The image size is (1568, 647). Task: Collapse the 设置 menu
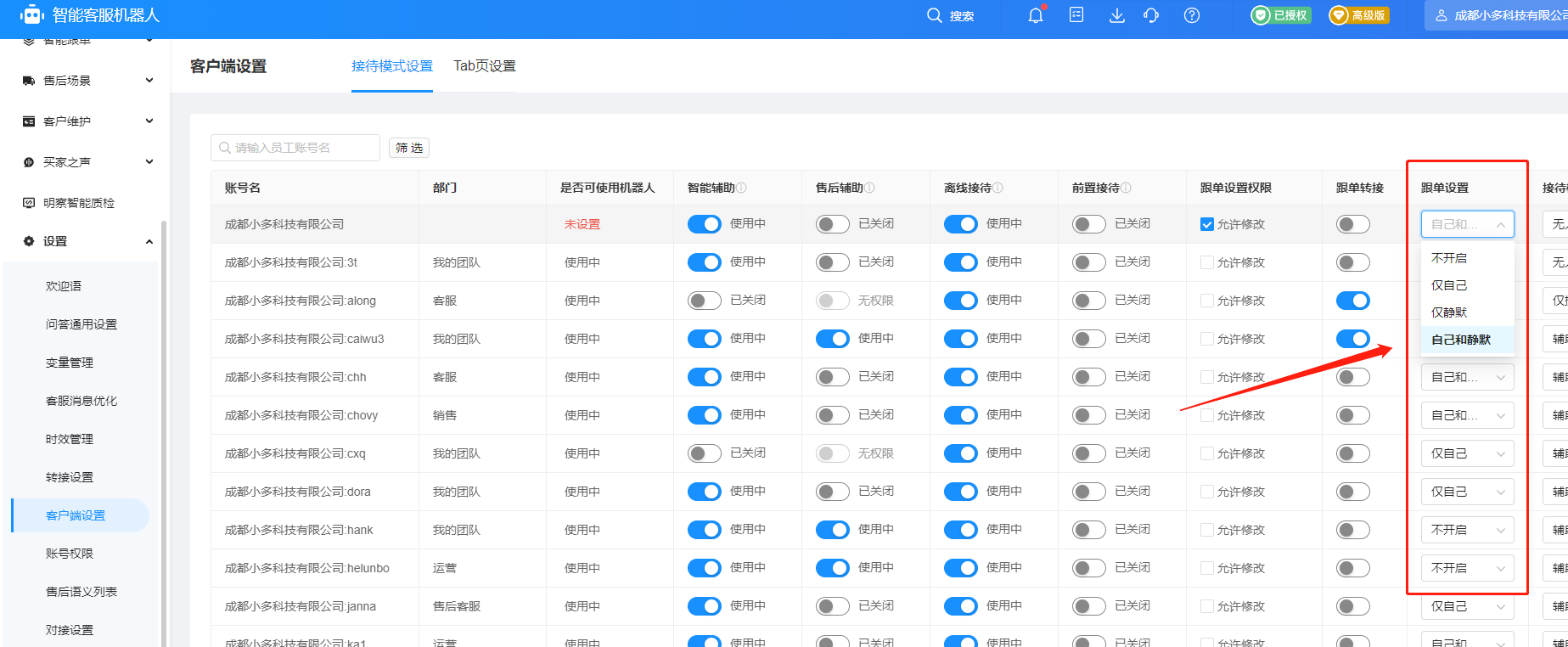pyautogui.click(x=149, y=241)
